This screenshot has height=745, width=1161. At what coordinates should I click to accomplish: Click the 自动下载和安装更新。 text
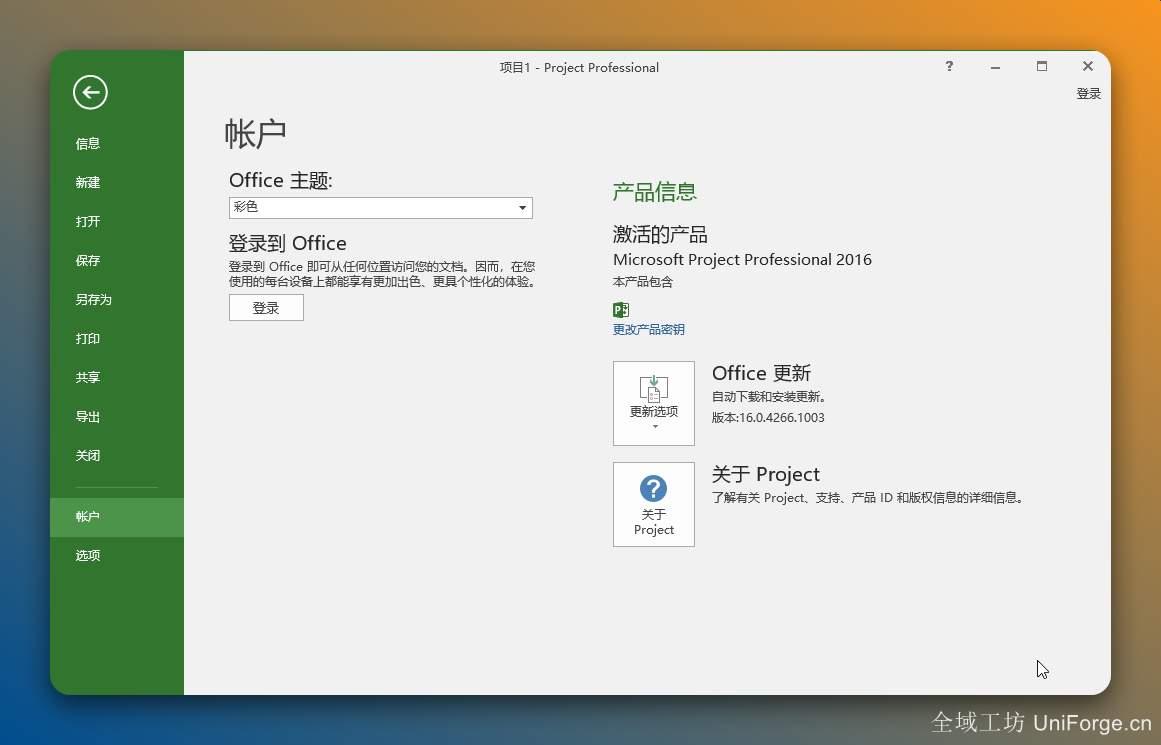pyautogui.click(x=769, y=396)
